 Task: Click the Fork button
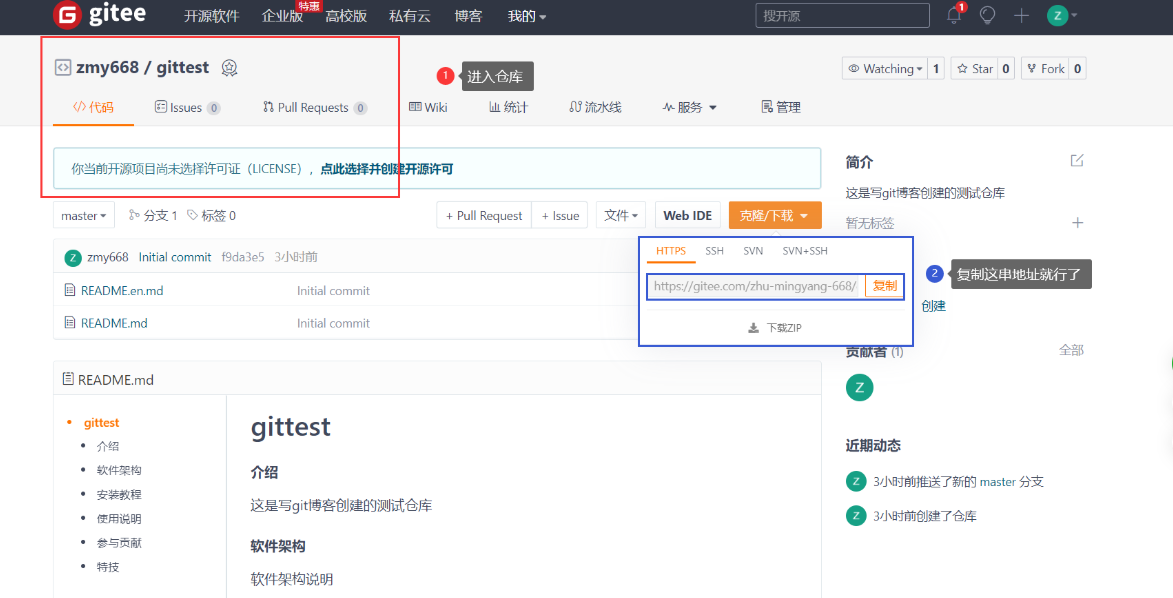point(1045,69)
